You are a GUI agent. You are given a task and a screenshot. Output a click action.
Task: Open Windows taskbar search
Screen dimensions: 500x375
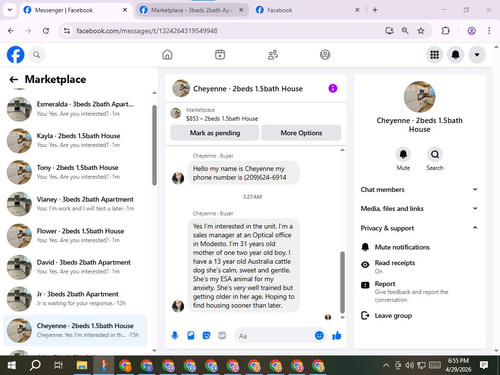(x=35, y=365)
